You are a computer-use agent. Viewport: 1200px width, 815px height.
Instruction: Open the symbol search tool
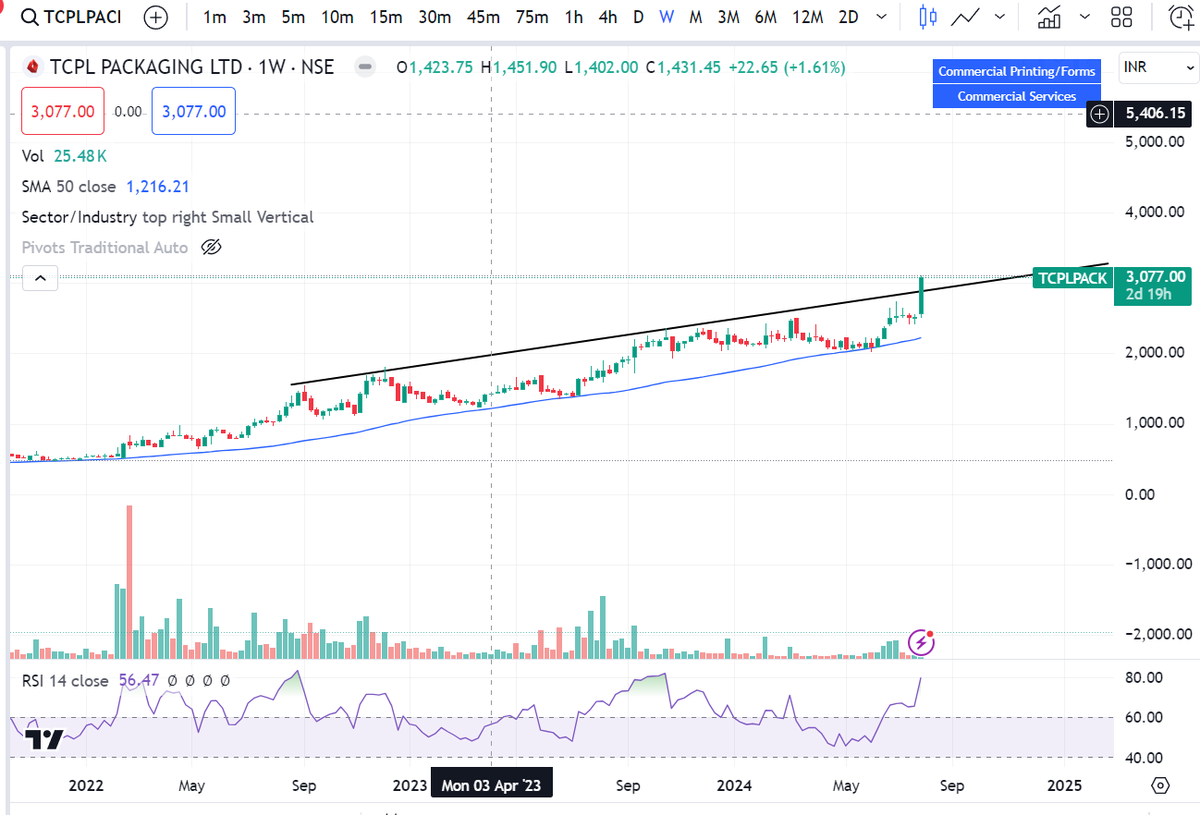click(30, 17)
